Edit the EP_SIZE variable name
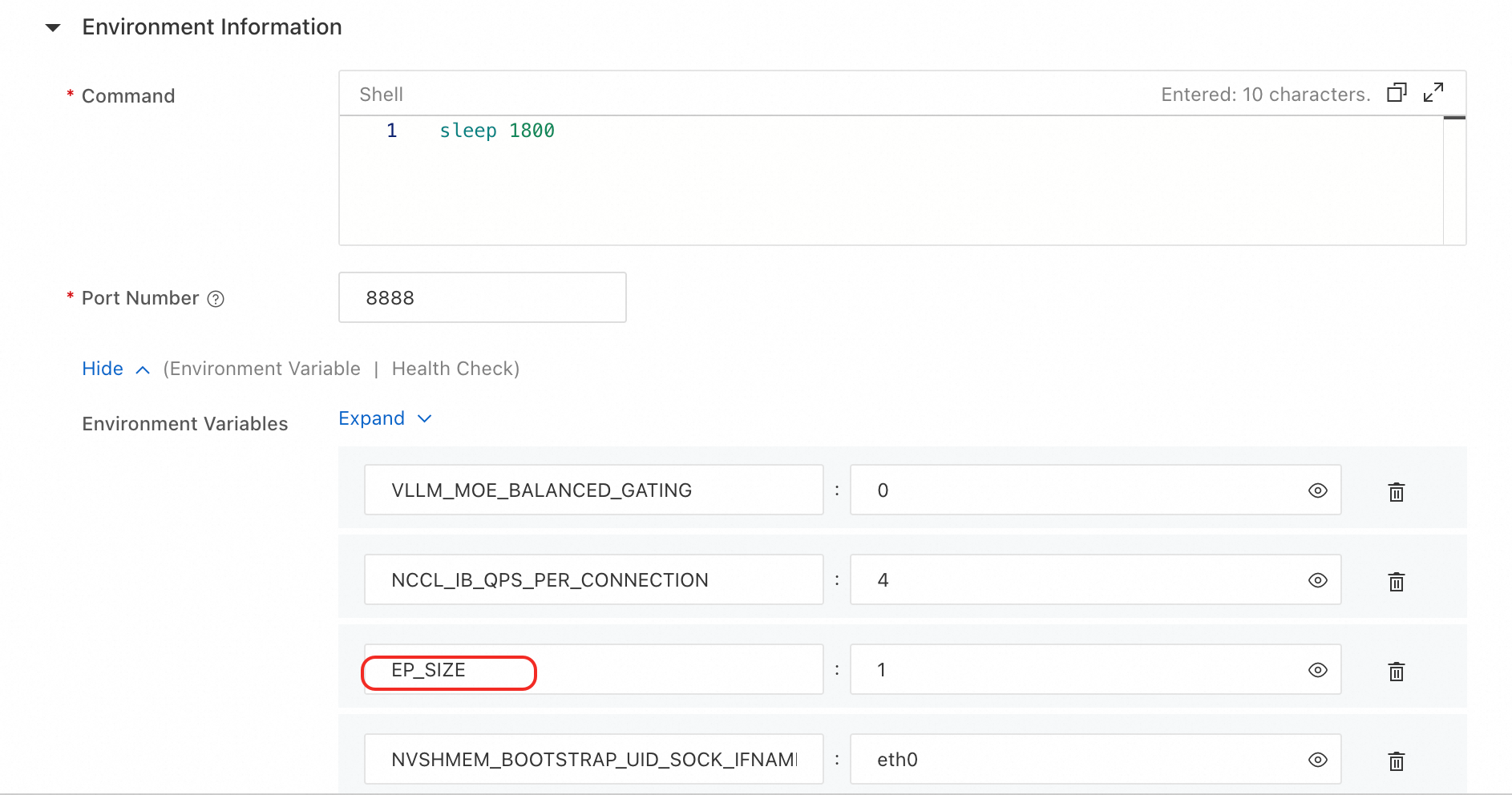1512x795 pixels. (x=594, y=669)
